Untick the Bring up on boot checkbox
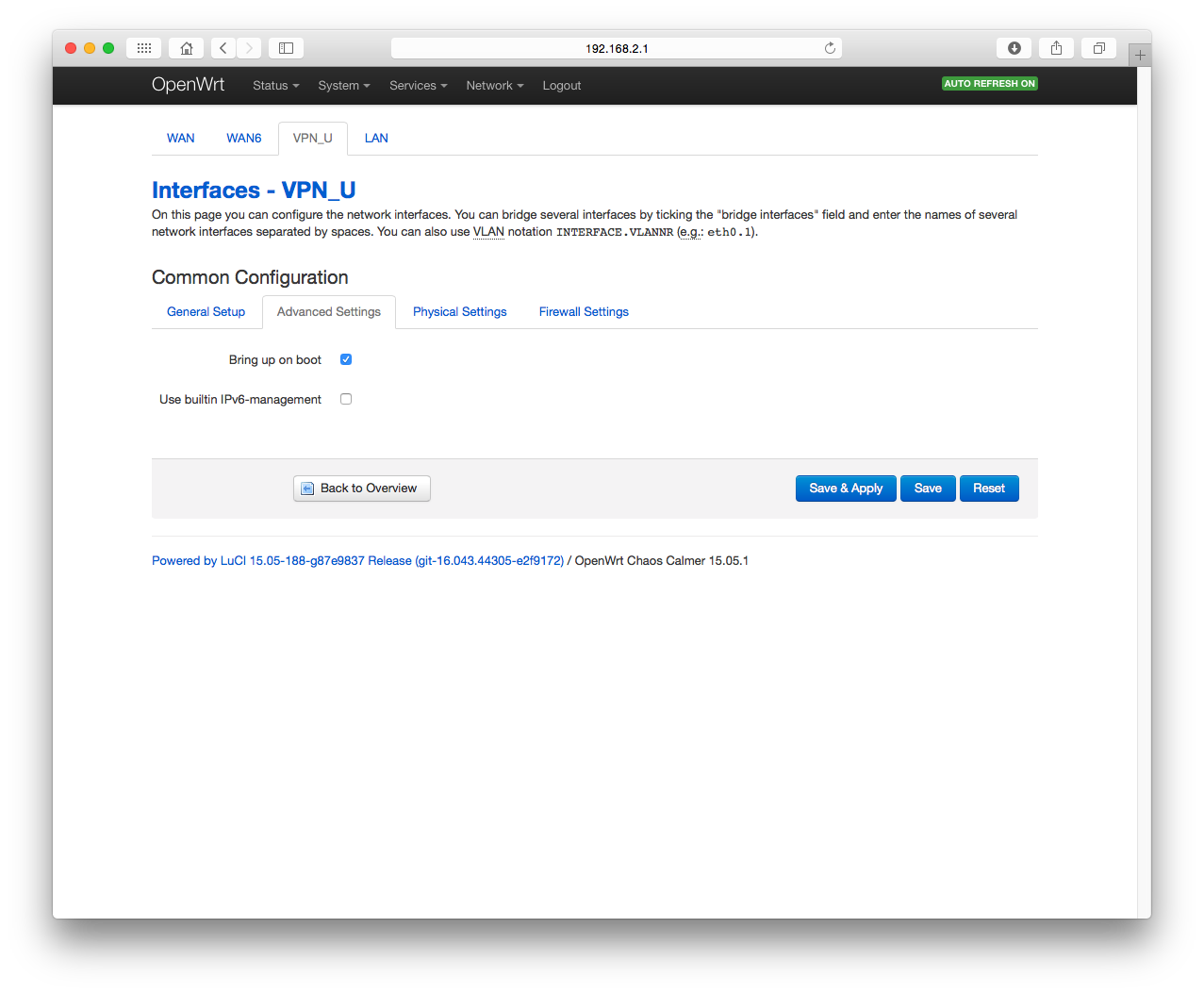 point(346,359)
